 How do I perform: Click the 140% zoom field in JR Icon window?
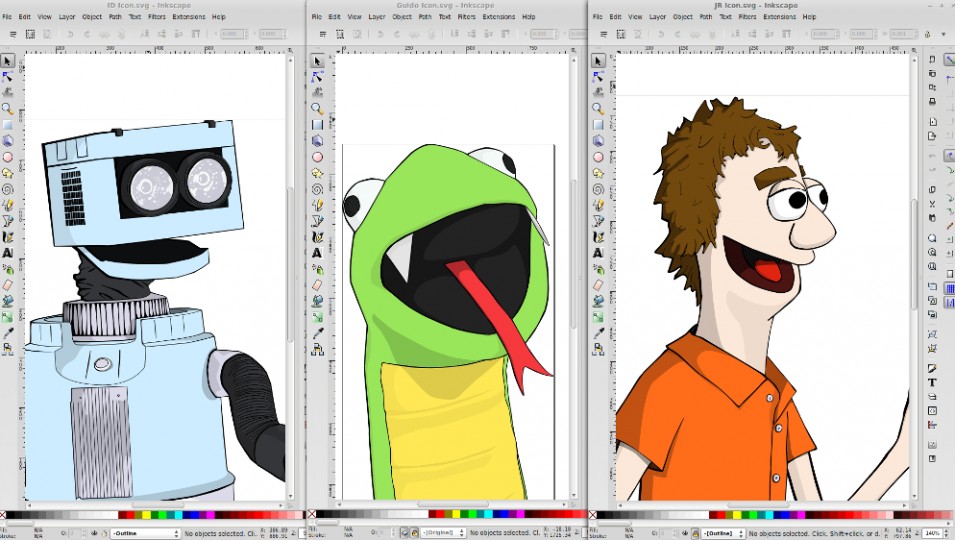[932, 533]
